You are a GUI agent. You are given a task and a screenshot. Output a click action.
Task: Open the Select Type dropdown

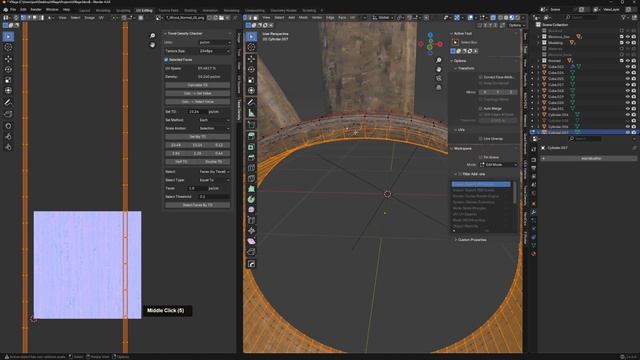point(214,180)
